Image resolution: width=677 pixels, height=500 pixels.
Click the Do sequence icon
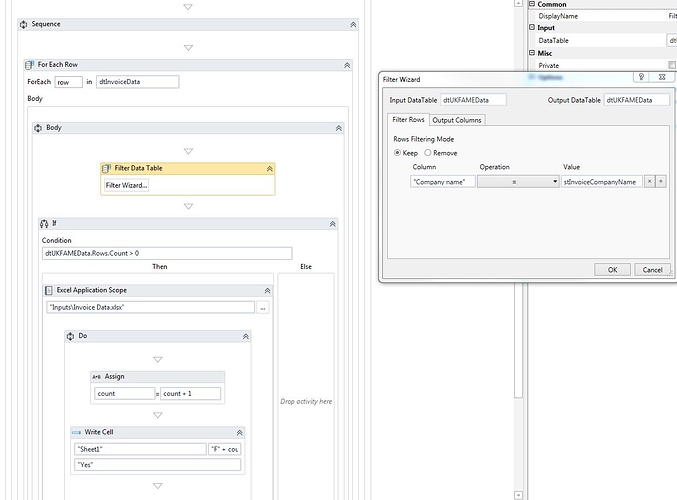pyautogui.click(x=70, y=336)
